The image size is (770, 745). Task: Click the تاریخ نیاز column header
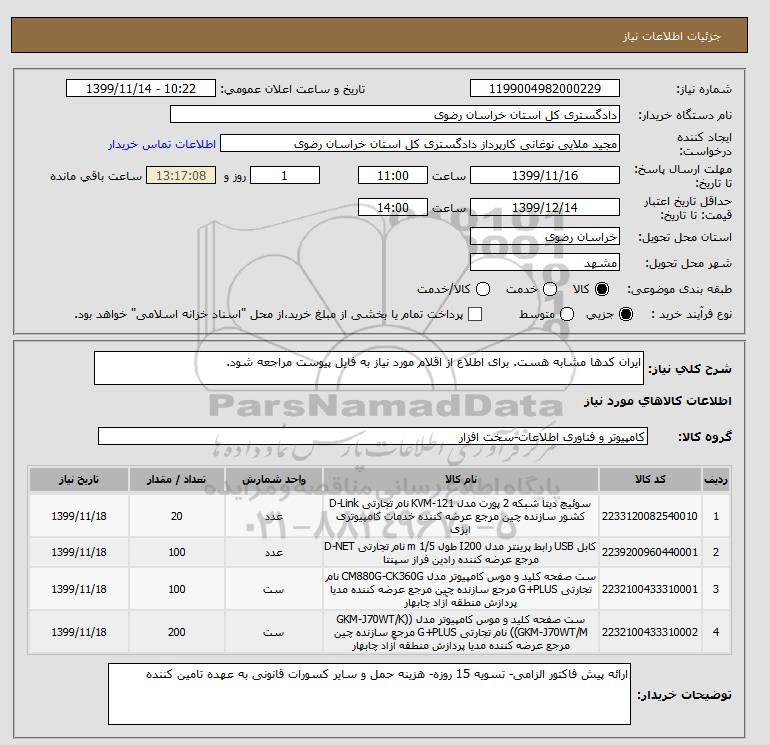click(79, 480)
